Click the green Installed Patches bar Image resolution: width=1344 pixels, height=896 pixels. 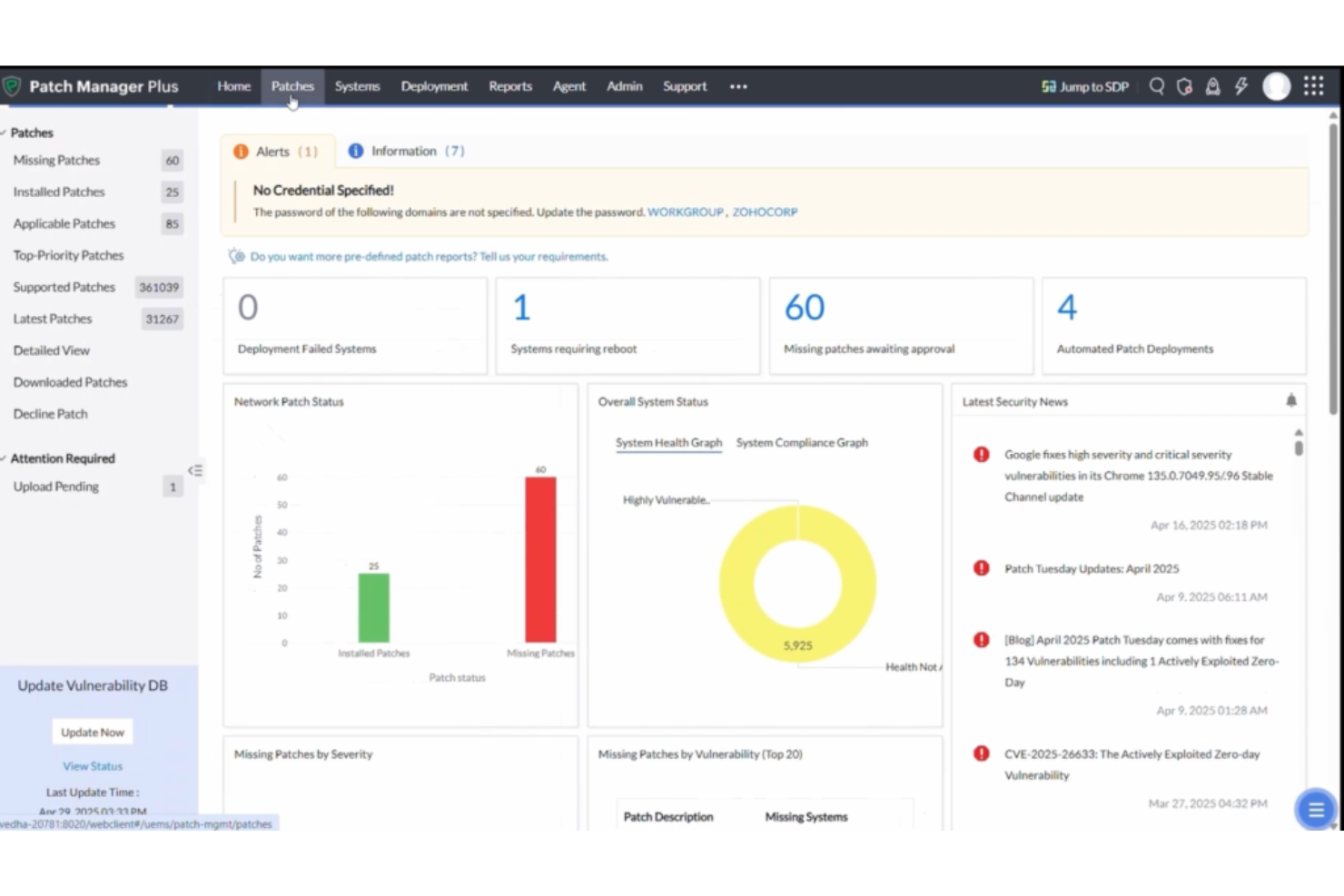pos(374,608)
